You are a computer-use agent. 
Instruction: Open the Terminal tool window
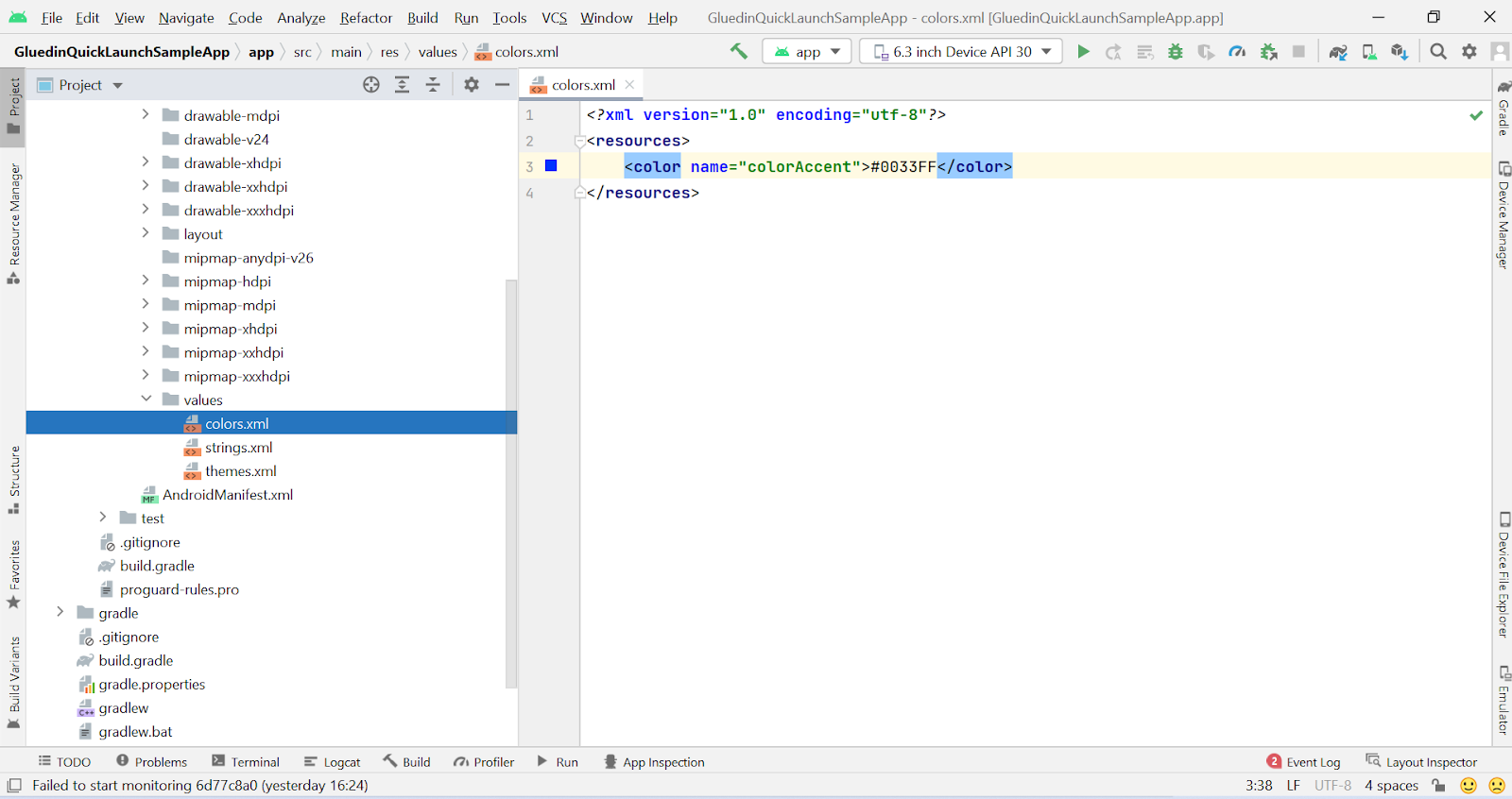coord(246,762)
